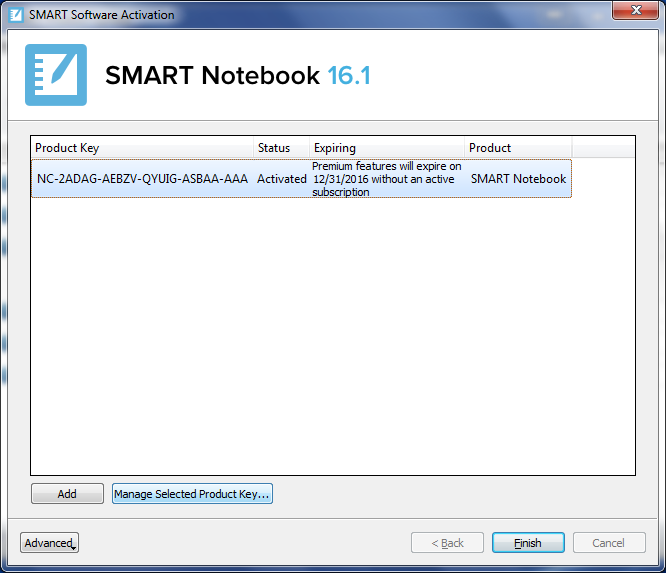Open Manage Selected Product Key dialog

point(192,494)
